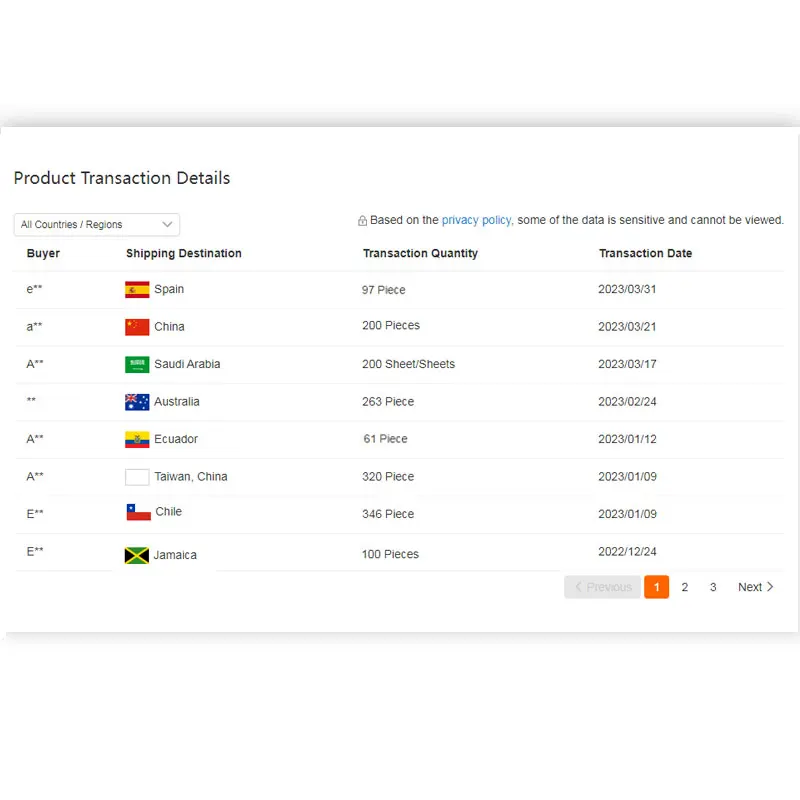The height and width of the screenshot is (800, 800).
Task: Click the Saudi Arabia flag icon
Action: tap(137, 364)
